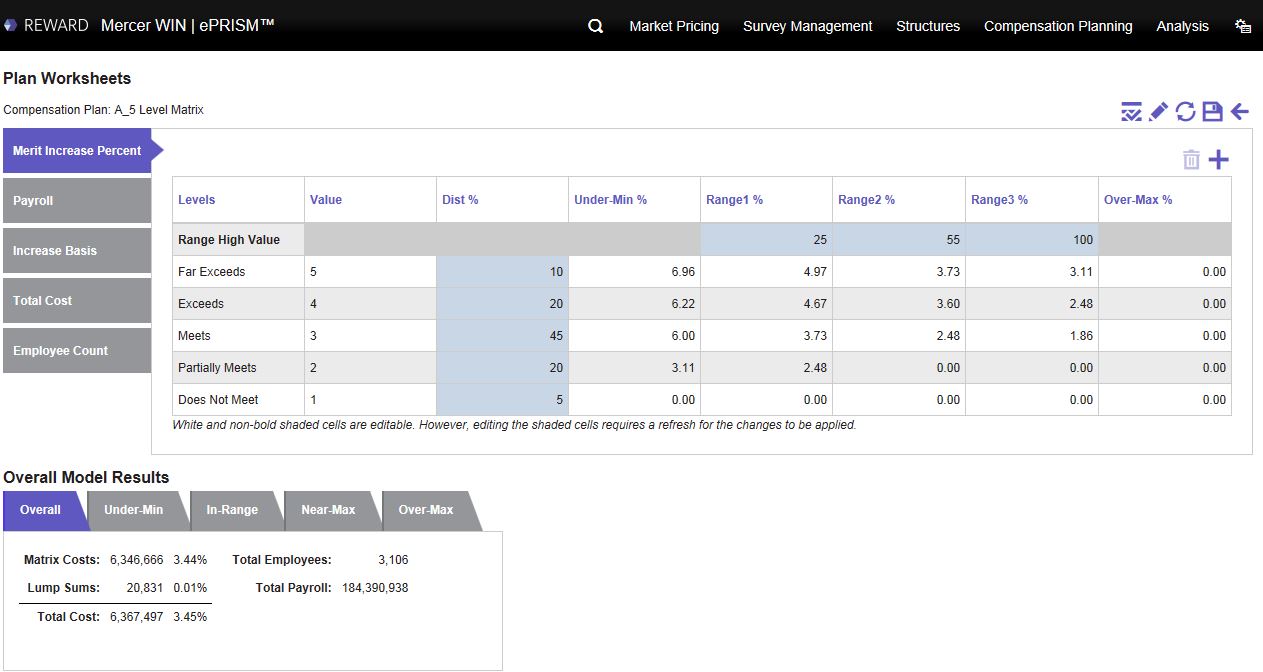Save the worksheet using the floppy disk icon

pos(1212,111)
